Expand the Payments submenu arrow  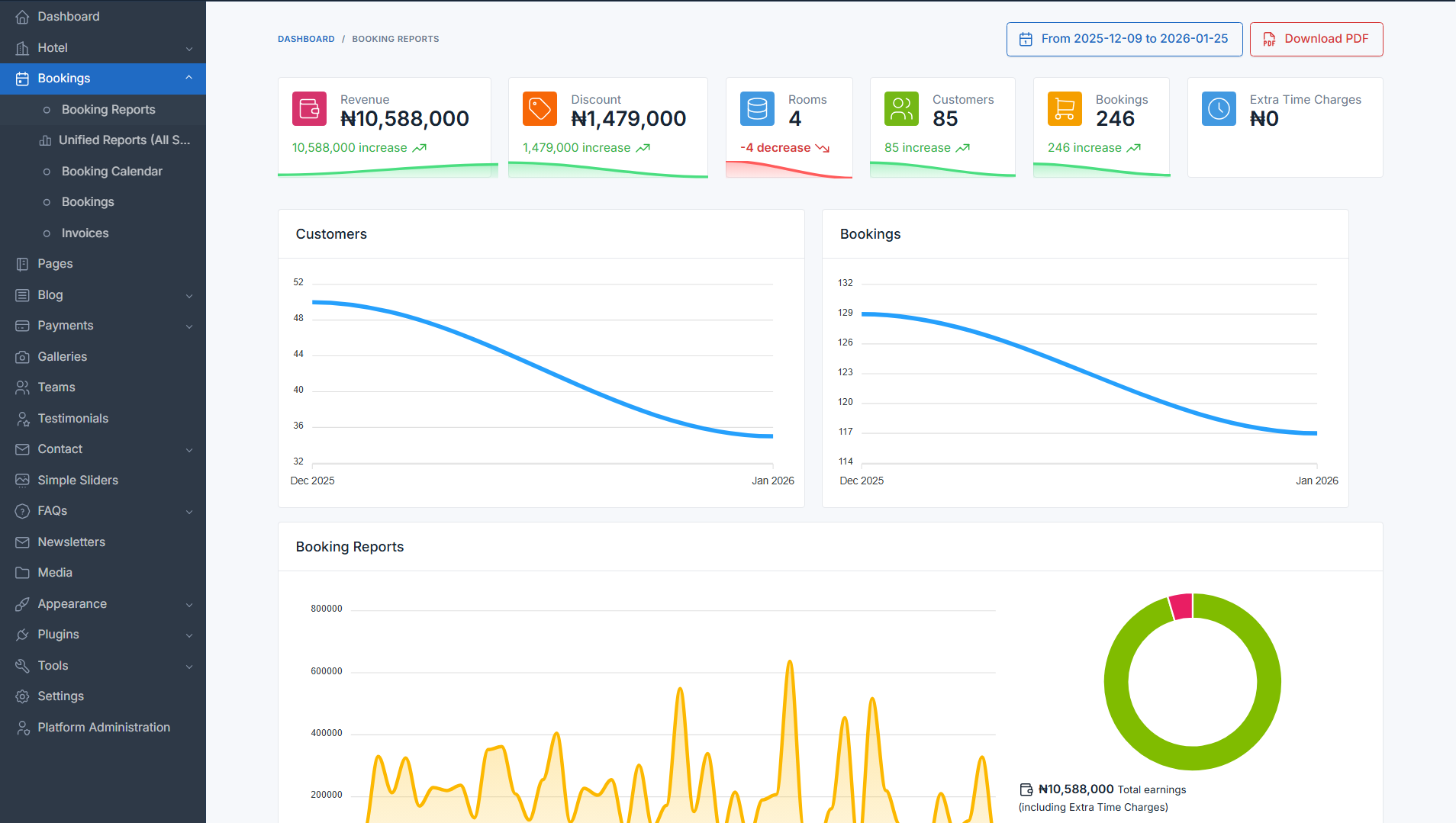click(x=189, y=326)
